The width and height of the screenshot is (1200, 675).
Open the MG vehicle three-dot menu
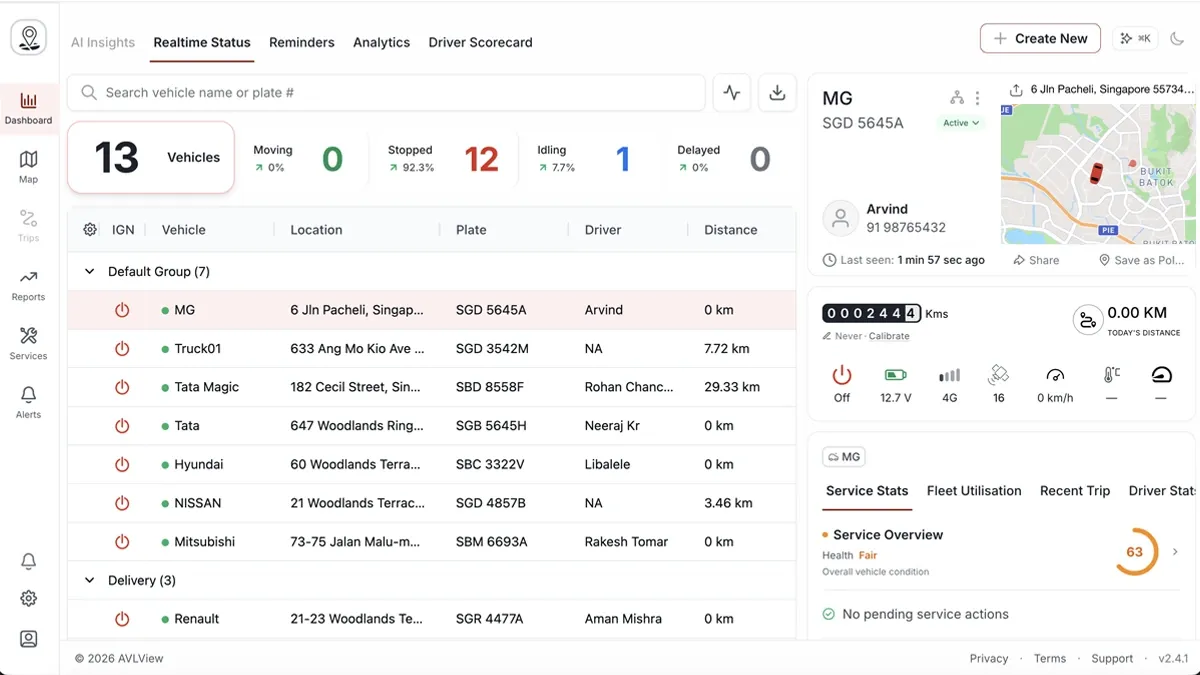pos(978,98)
